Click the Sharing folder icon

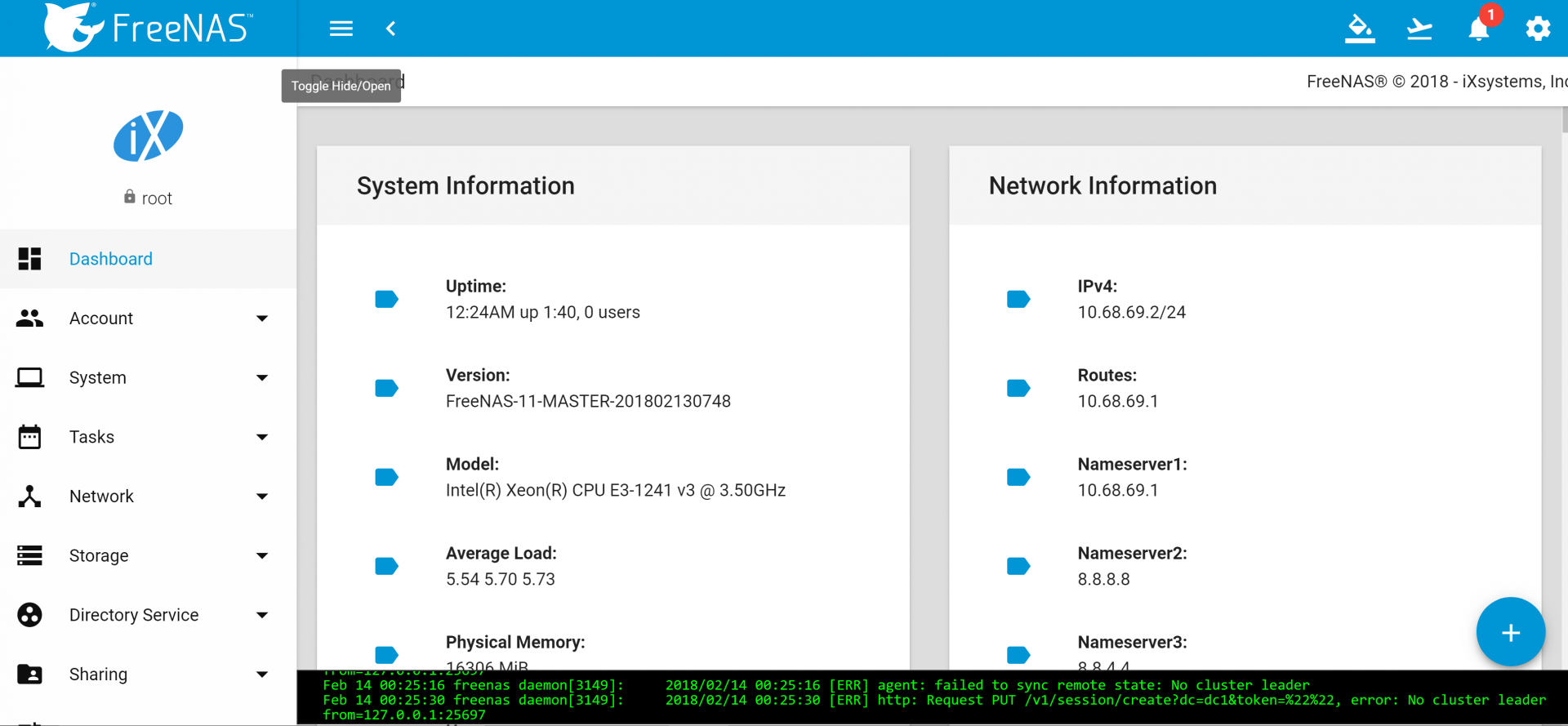coord(30,675)
